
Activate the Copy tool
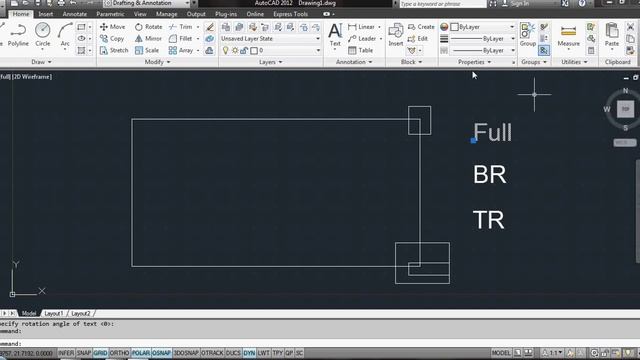pyautogui.click(x=112, y=39)
